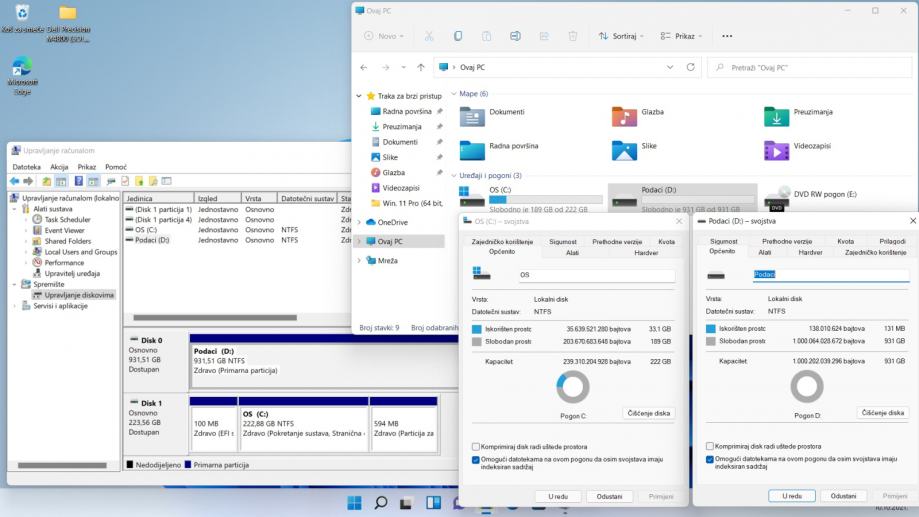The width and height of the screenshot is (919, 517).
Task: Click the Windows Start button on the taskbar
Action: coord(354,503)
